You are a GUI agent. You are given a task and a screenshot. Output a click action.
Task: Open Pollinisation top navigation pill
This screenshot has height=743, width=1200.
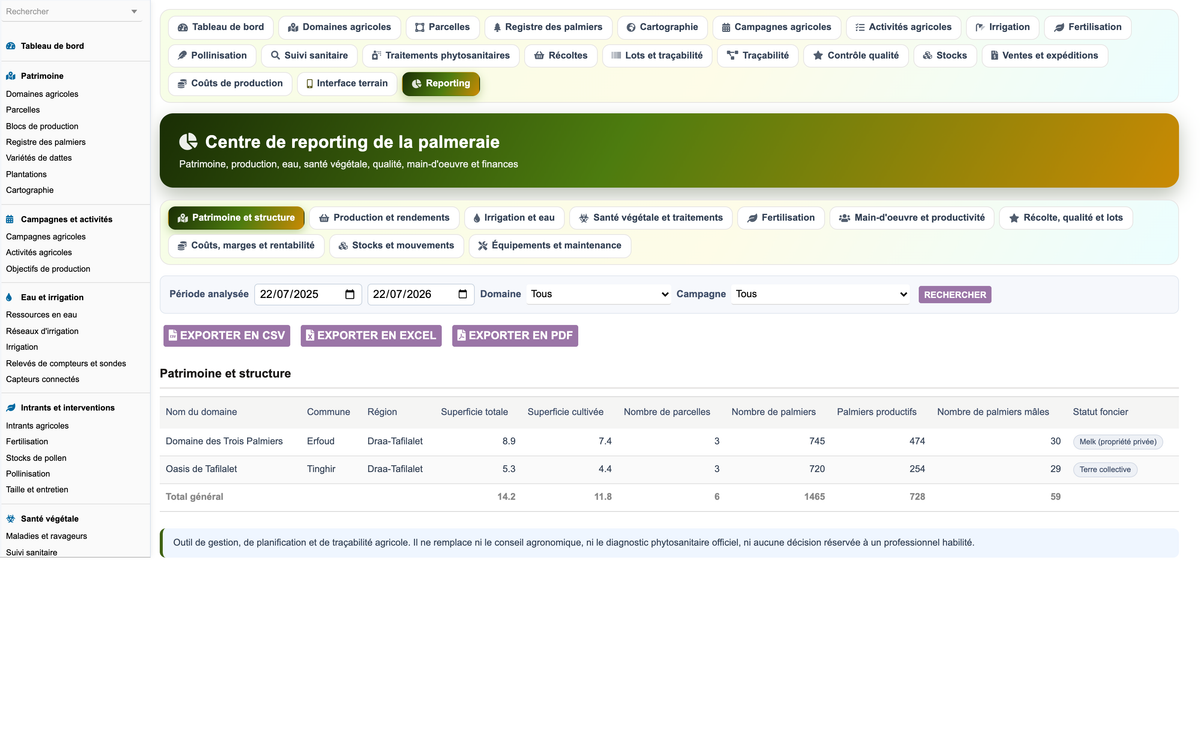click(211, 55)
